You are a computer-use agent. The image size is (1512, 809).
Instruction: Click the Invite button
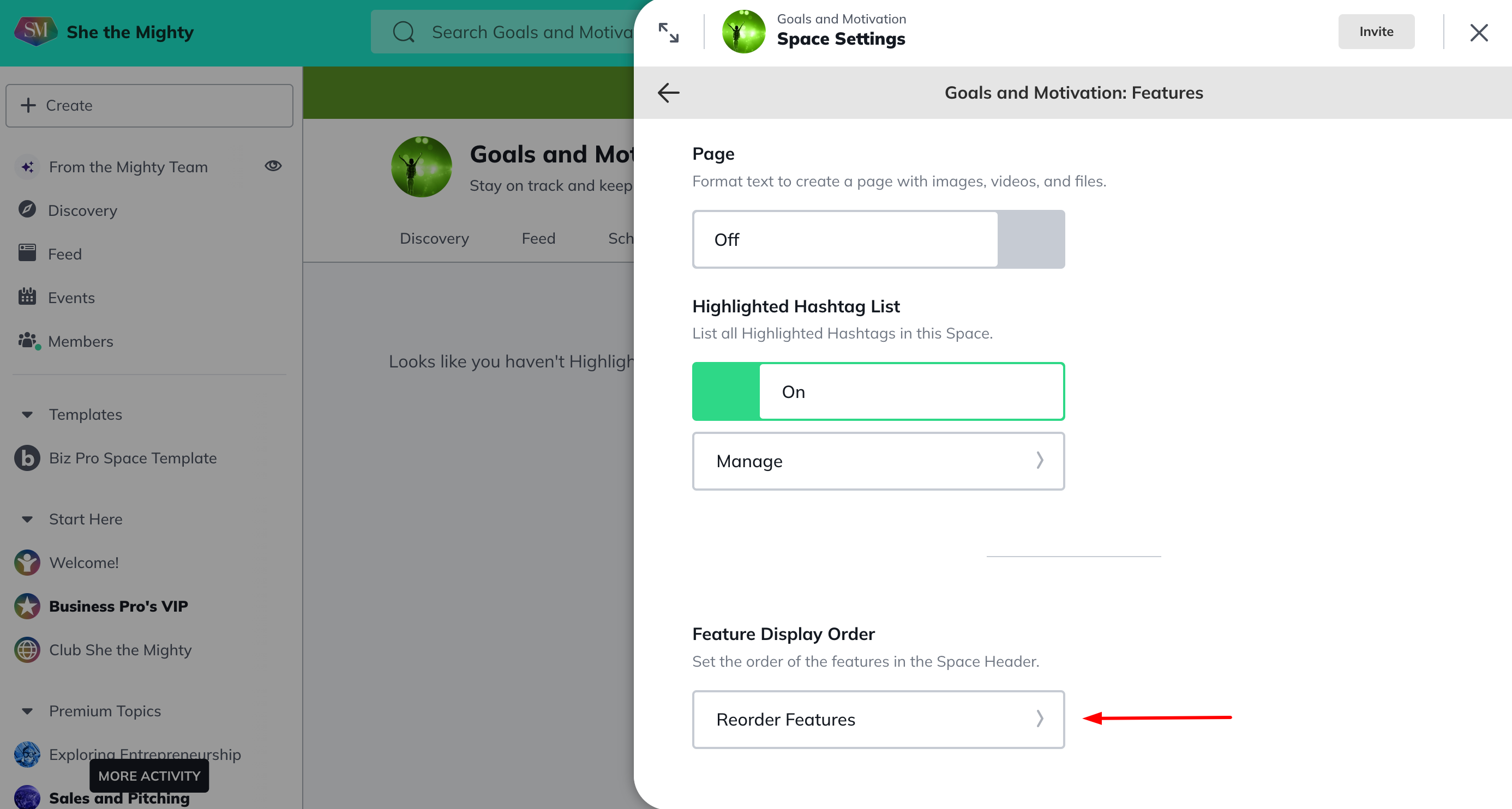point(1376,32)
